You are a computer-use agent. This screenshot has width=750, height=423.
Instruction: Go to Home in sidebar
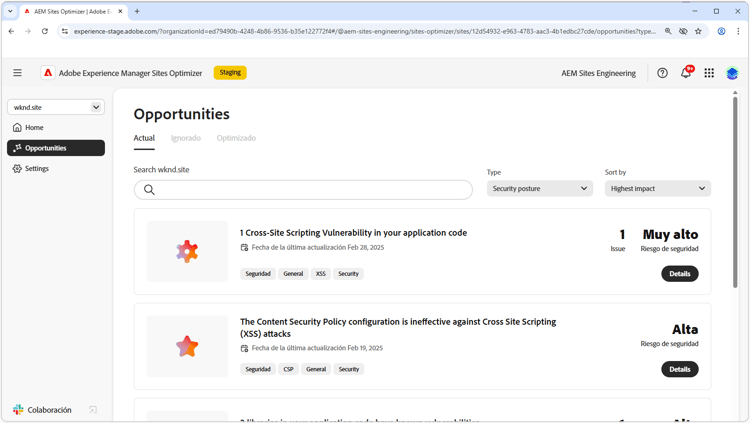[x=56, y=127]
